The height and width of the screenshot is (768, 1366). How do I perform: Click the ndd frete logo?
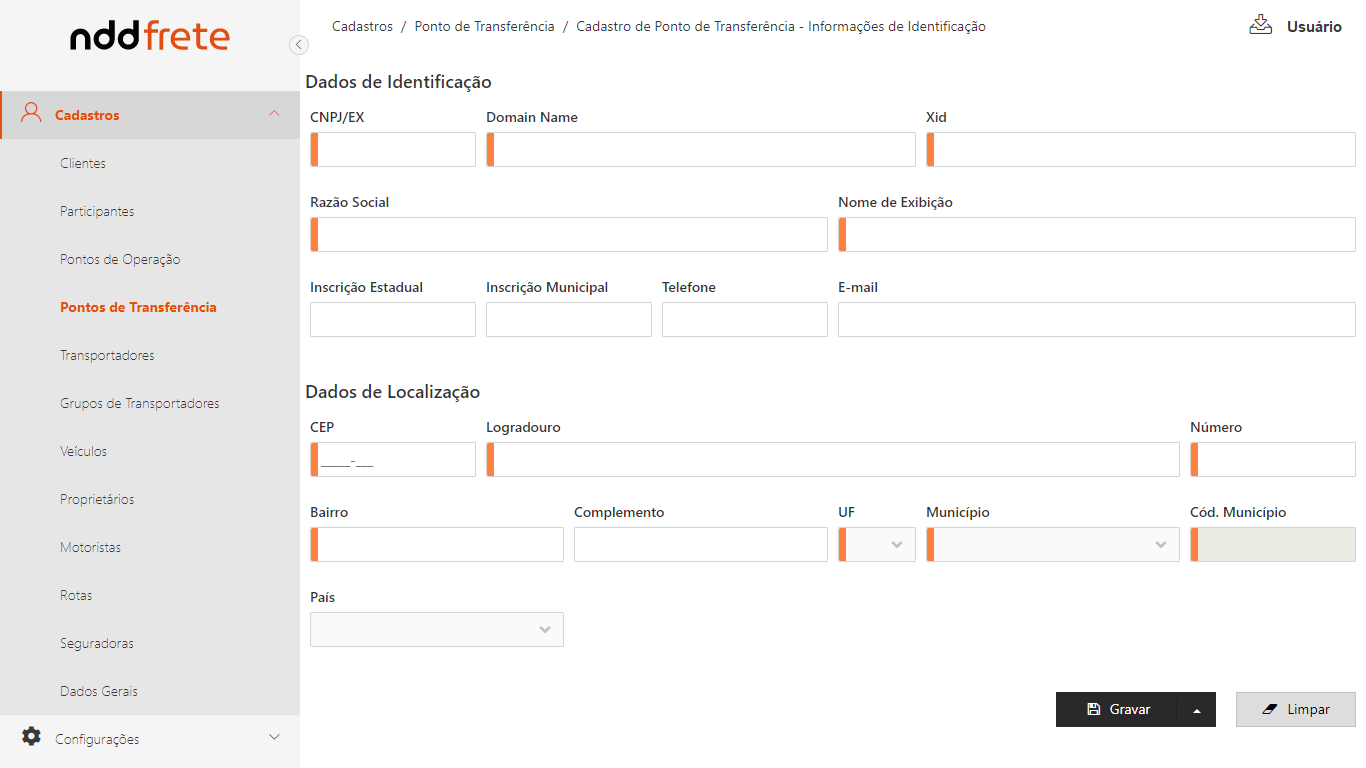(x=150, y=38)
